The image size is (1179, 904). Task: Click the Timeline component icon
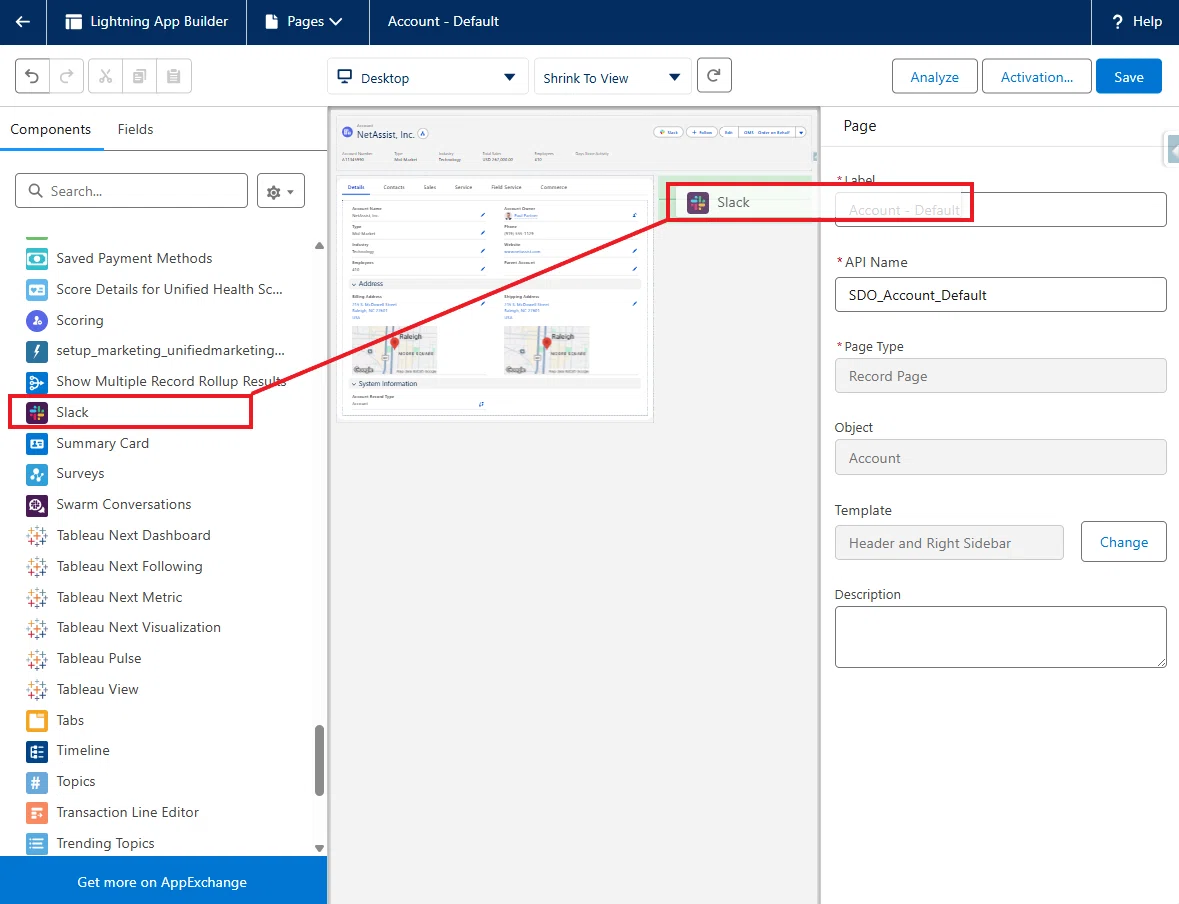point(37,751)
